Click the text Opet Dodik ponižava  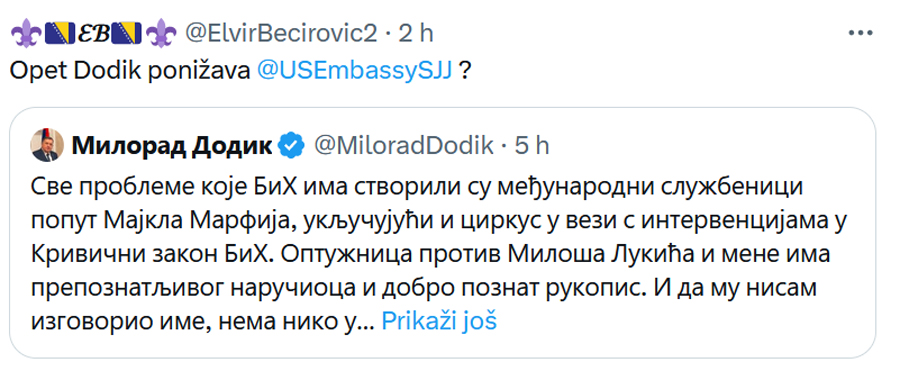(130, 71)
